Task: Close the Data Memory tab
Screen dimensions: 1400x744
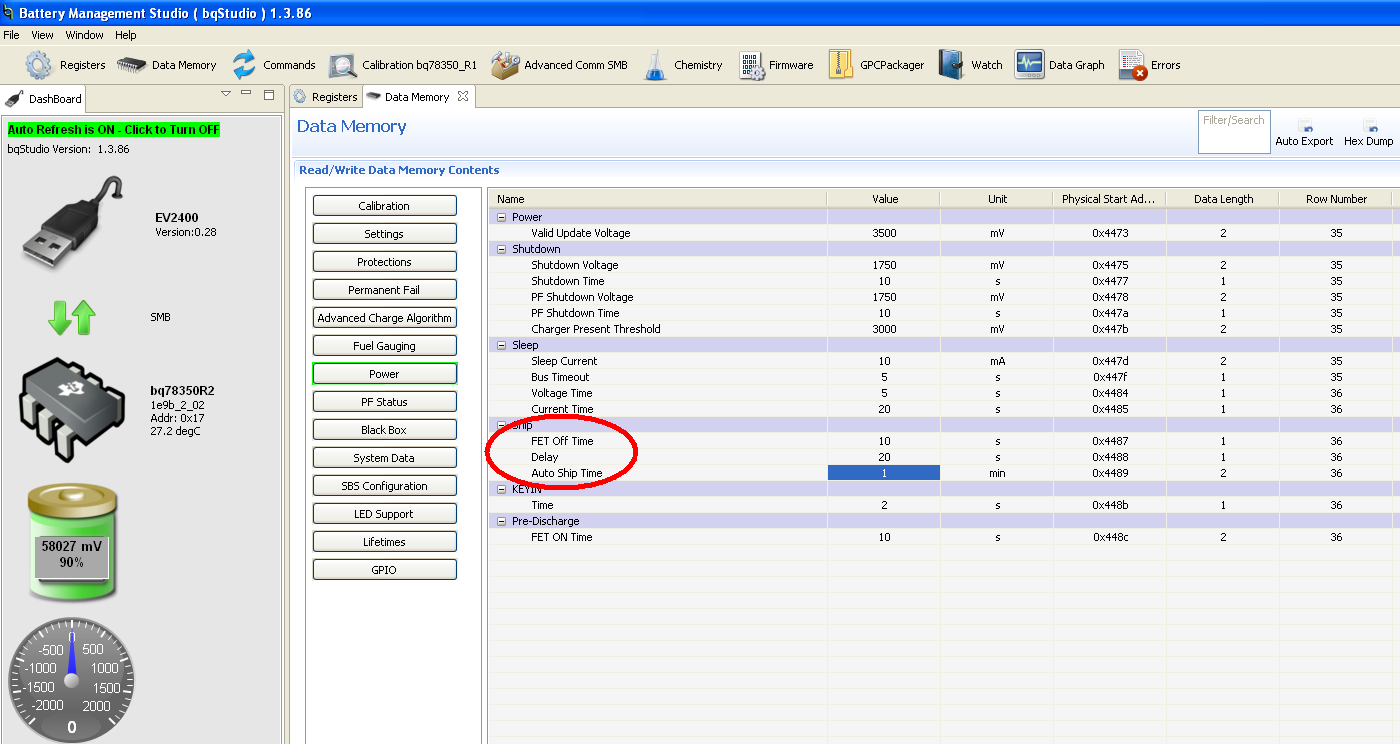Action: click(x=463, y=97)
